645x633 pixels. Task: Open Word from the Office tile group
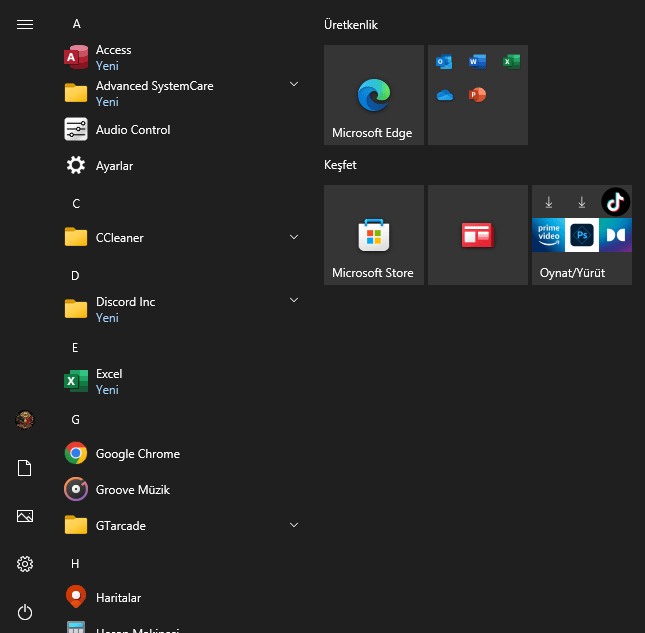point(477,62)
